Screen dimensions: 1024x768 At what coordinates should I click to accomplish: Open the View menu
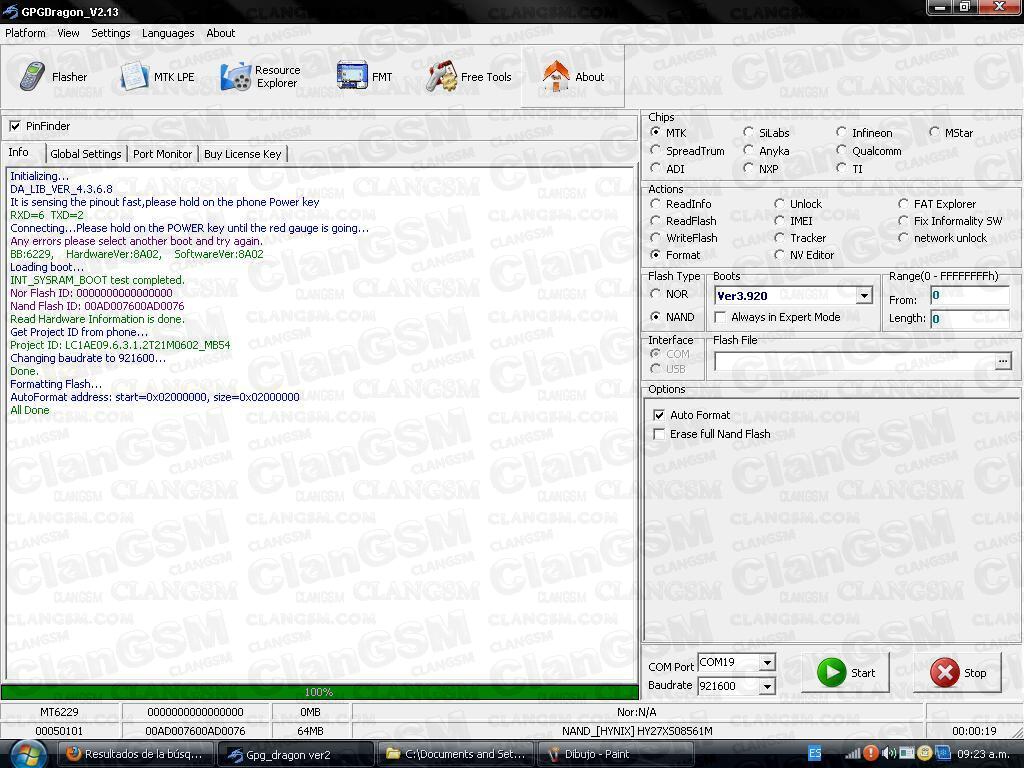68,33
